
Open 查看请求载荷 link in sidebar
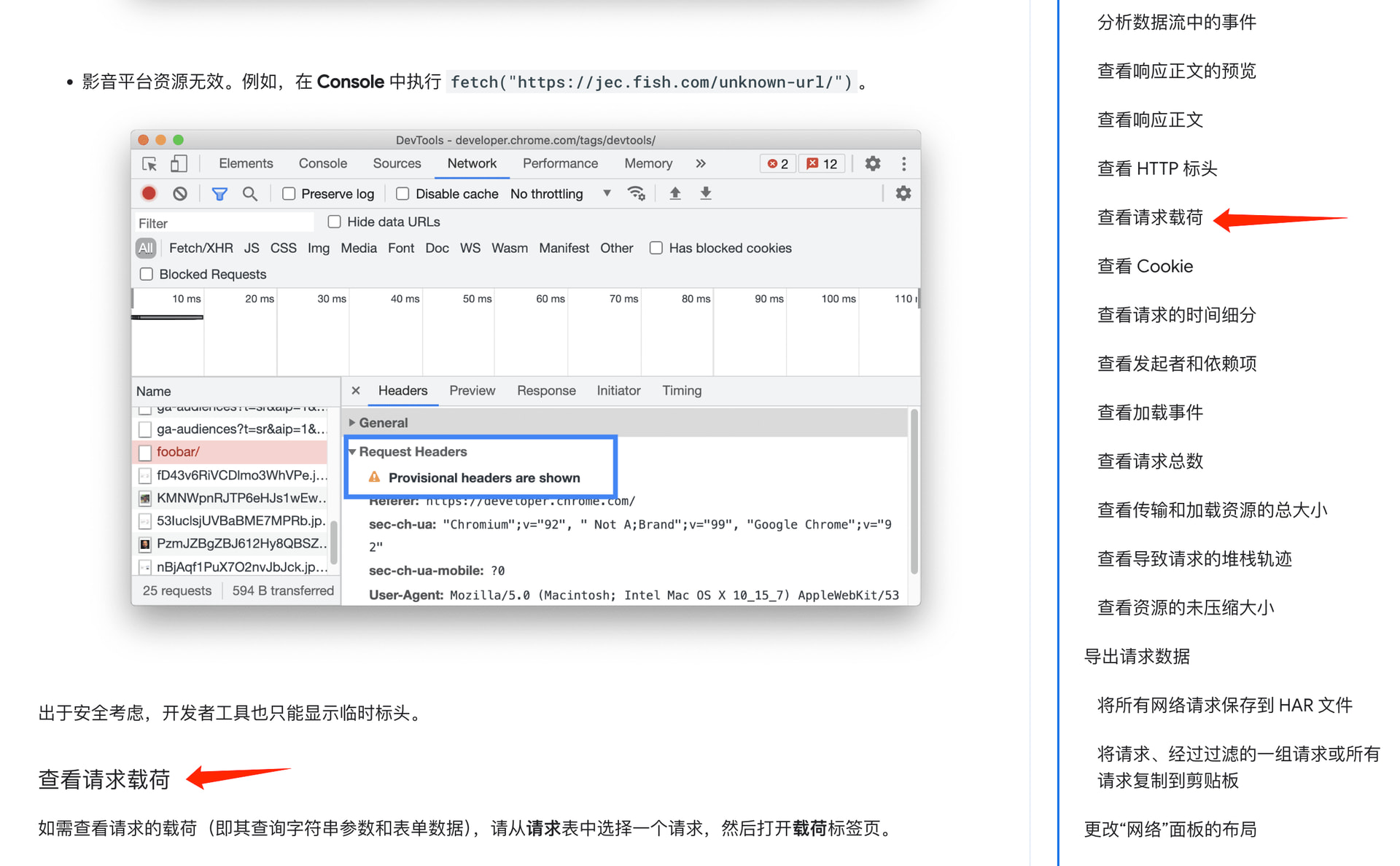pyautogui.click(x=1150, y=217)
